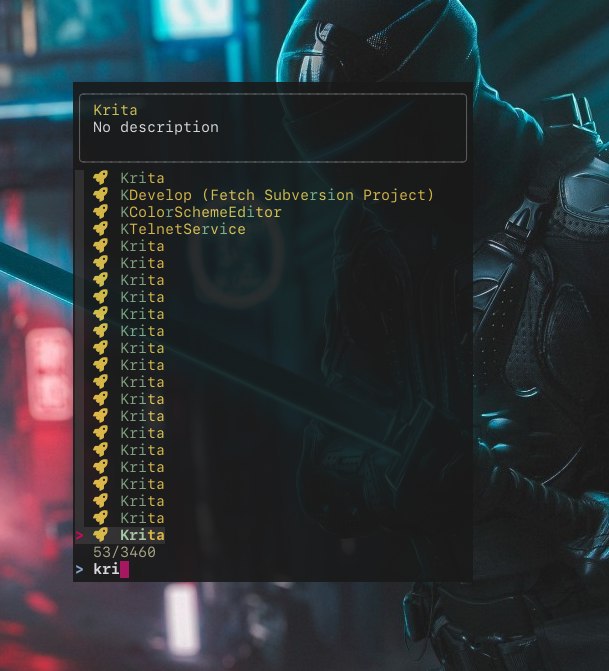Click the Krita title in the preview box
This screenshot has width=609, height=671.
[115, 110]
